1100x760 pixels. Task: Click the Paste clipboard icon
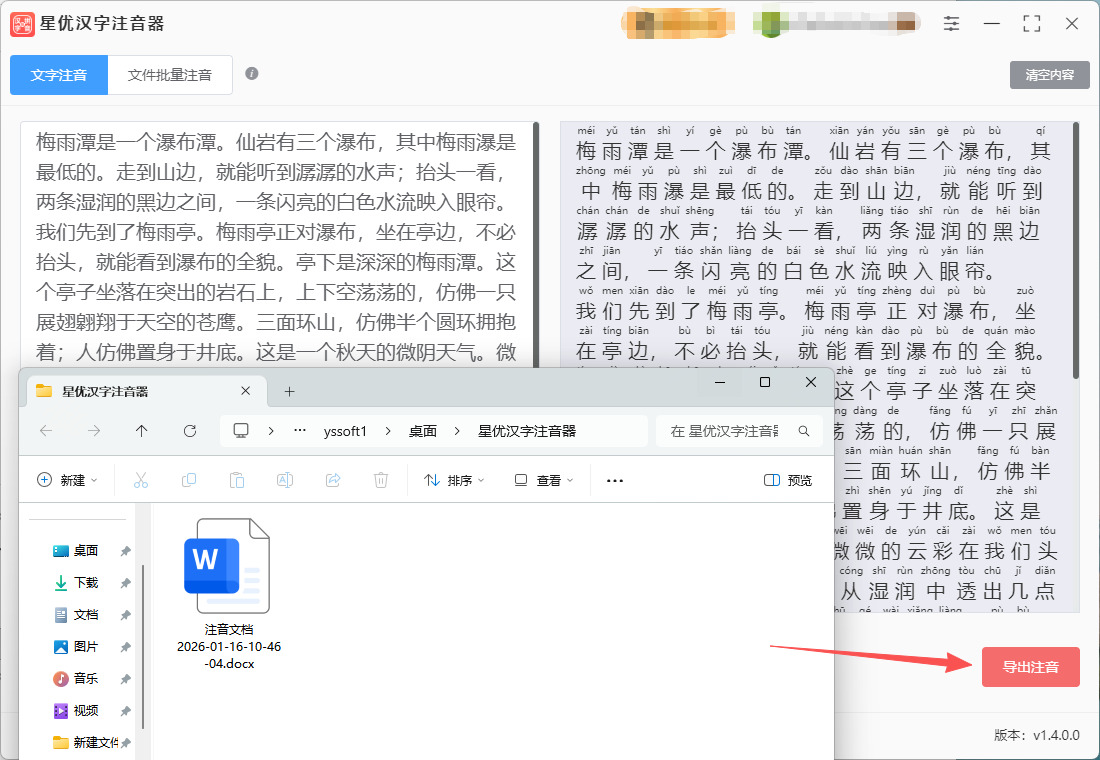(x=236, y=480)
